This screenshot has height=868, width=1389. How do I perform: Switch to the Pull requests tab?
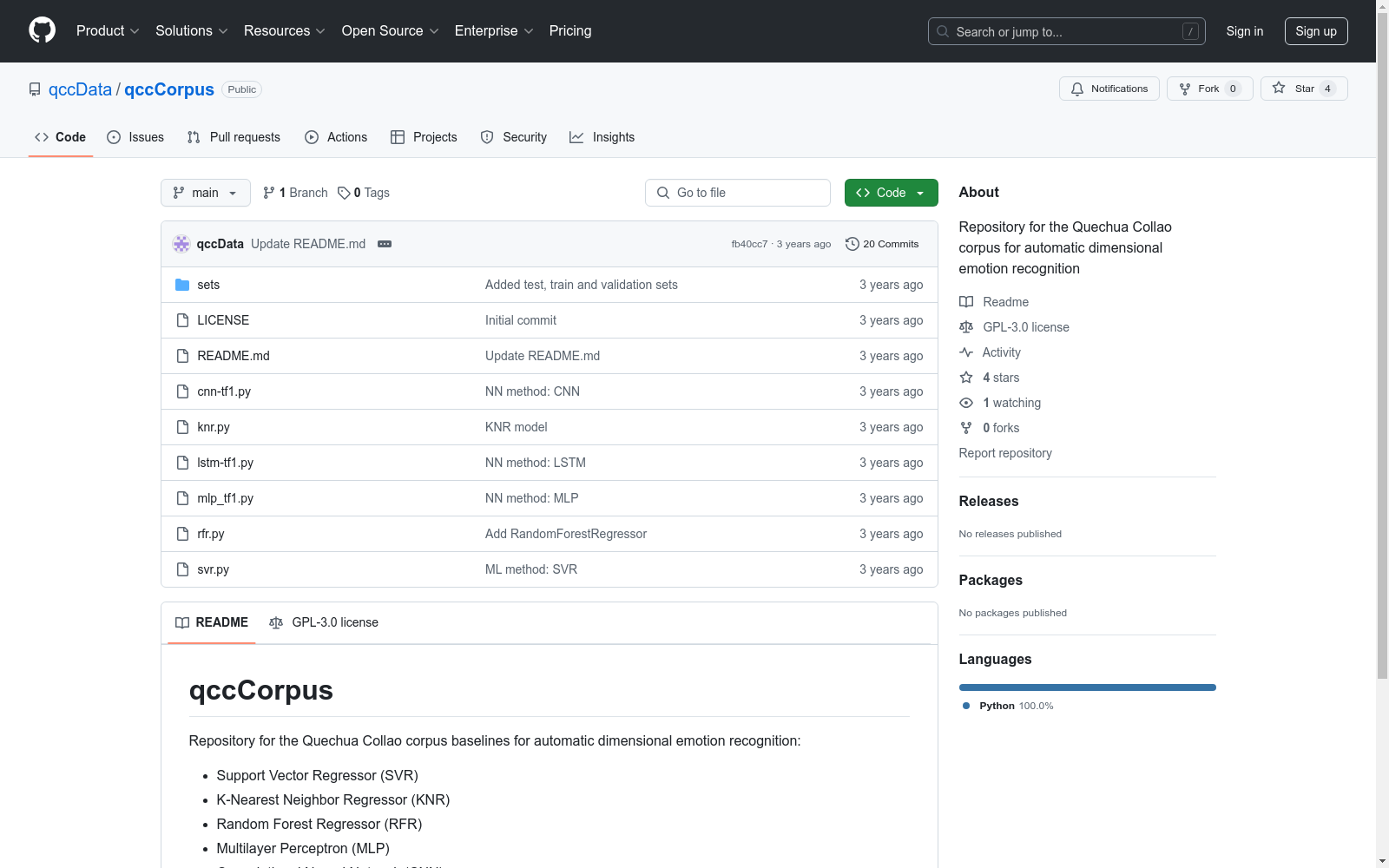[x=234, y=137]
